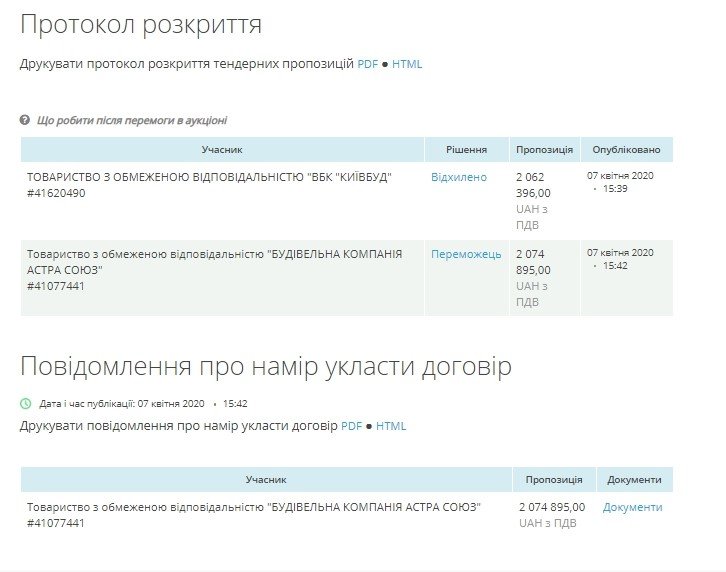Open PDF of intent to sign contract notice
Viewport: 726px width, 572px height.
click(351, 426)
